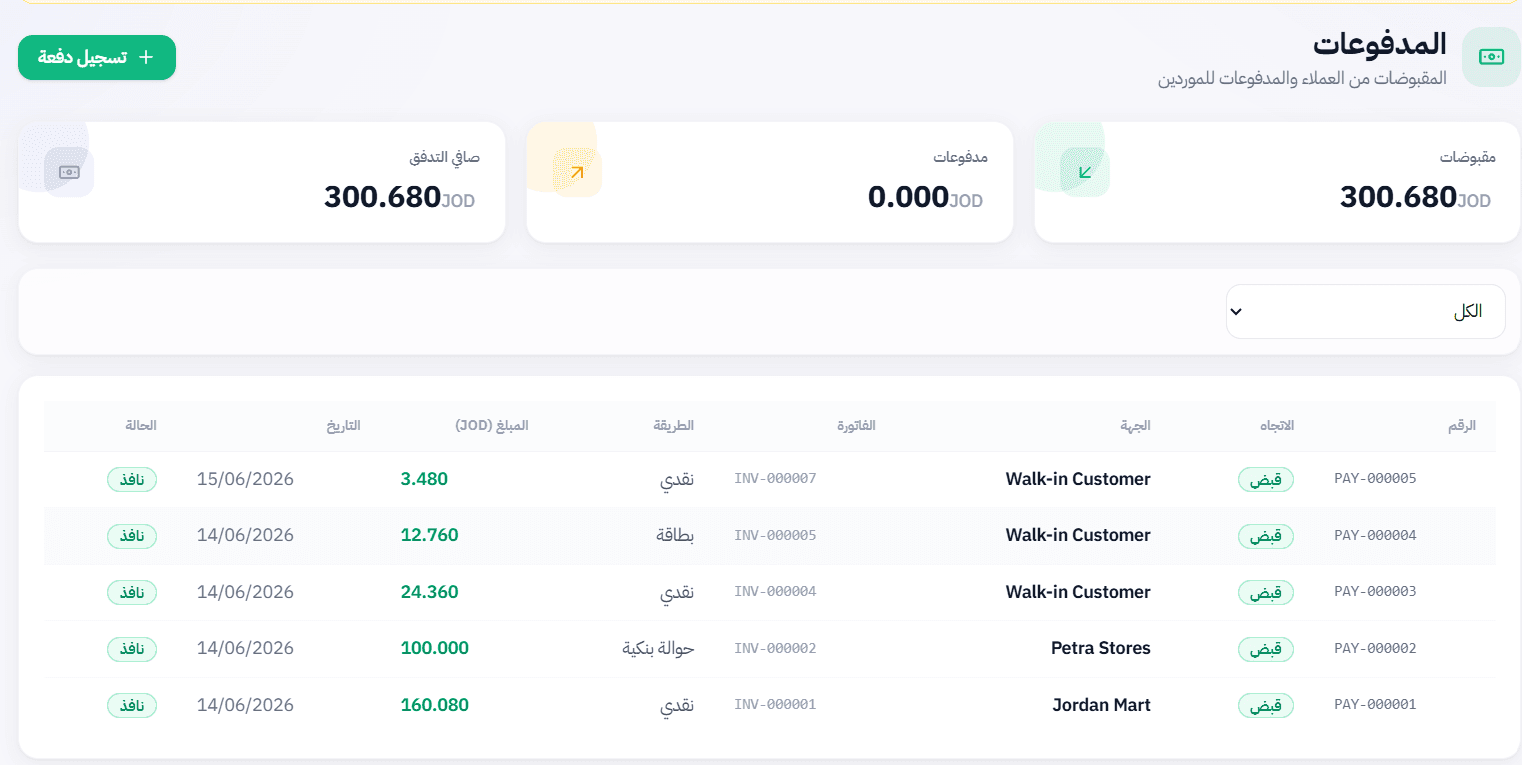Click نقدي method in PAY-000005 row

677,480
